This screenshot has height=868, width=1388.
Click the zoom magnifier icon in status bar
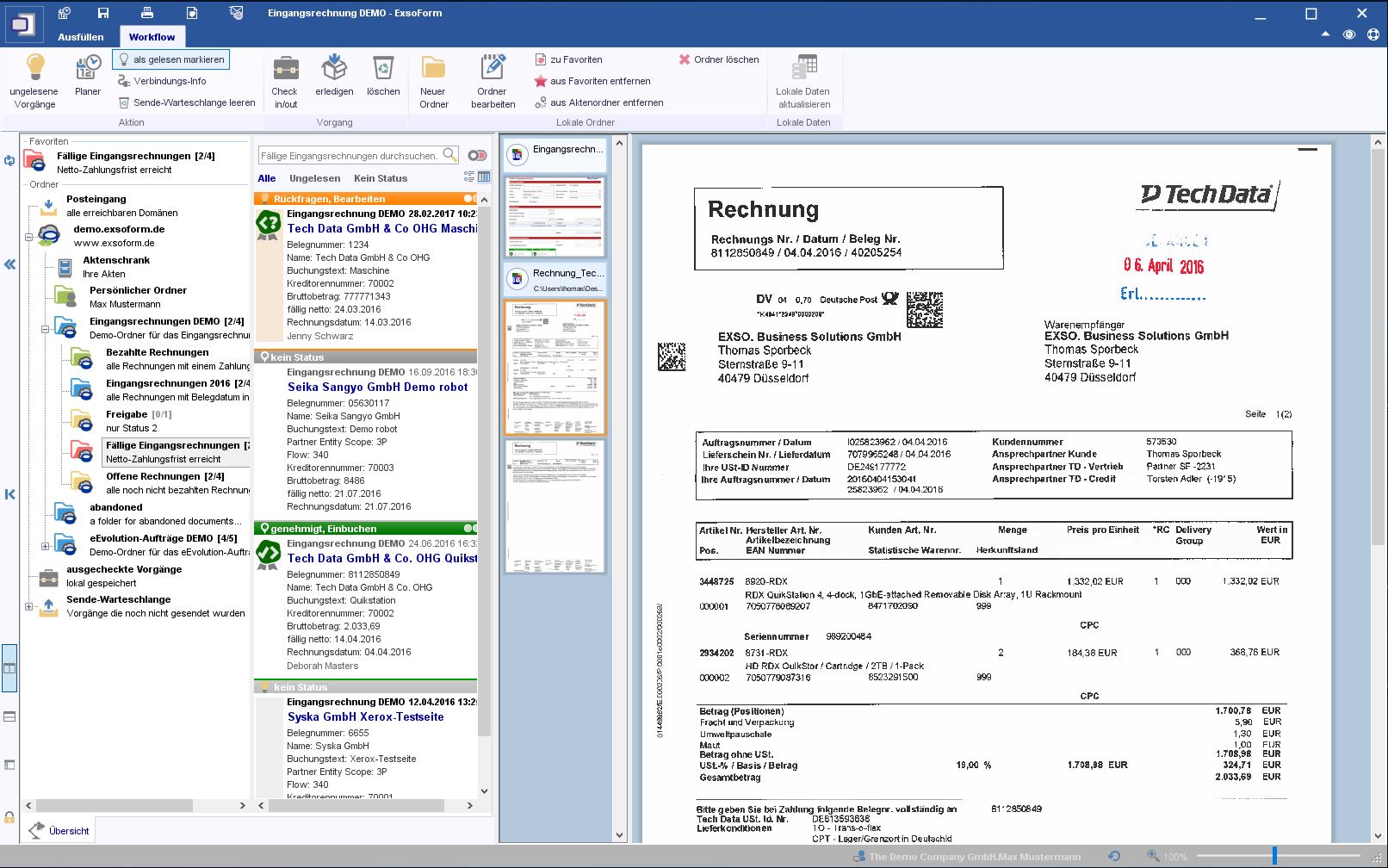1153,856
